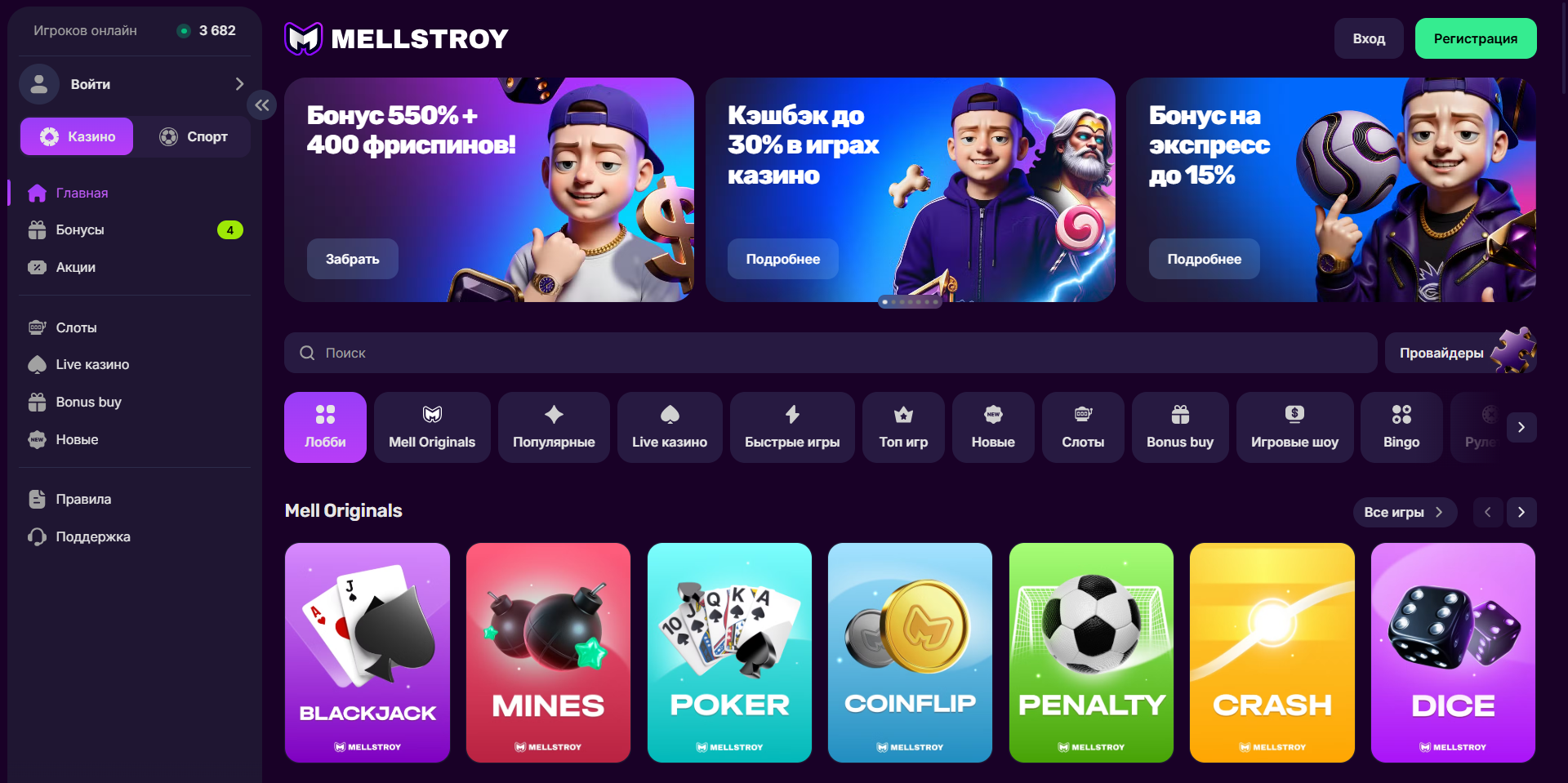The height and width of the screenshot is (783, 1568).
Task: Select the Лобби category tab
Action: point(325,427)
